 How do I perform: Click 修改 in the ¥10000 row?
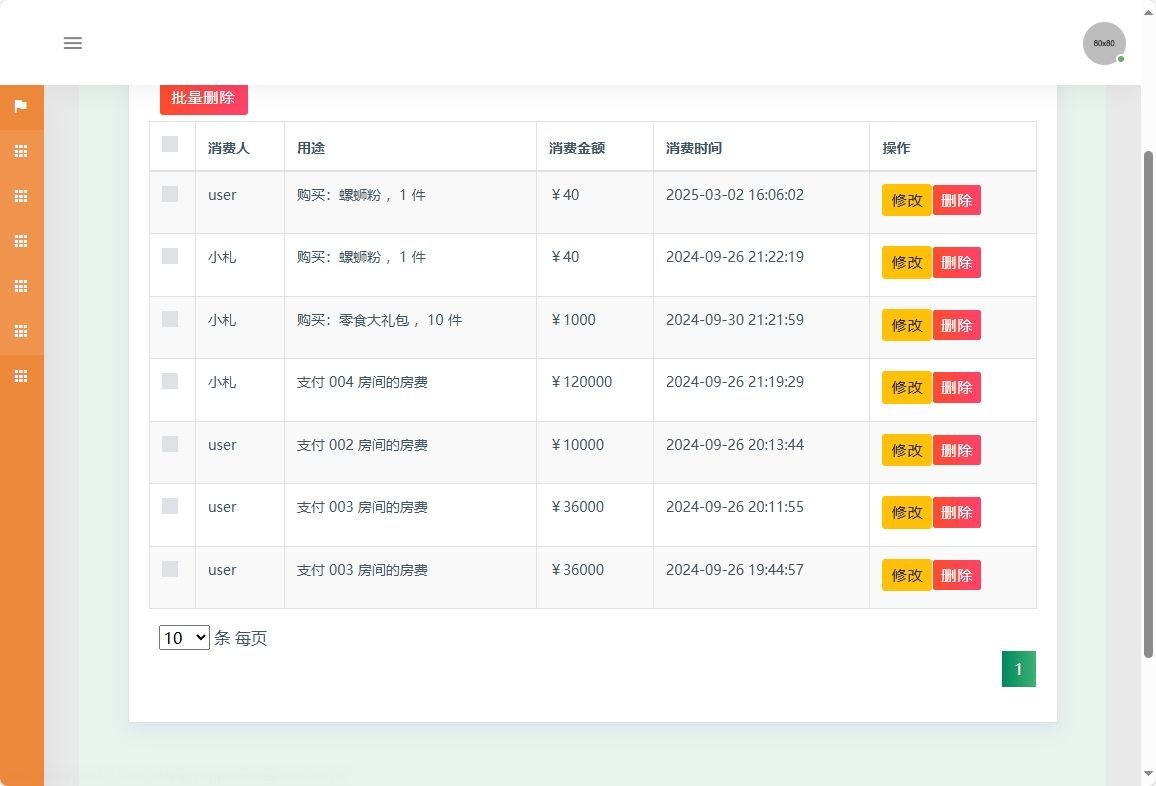[x=907, y=450]
